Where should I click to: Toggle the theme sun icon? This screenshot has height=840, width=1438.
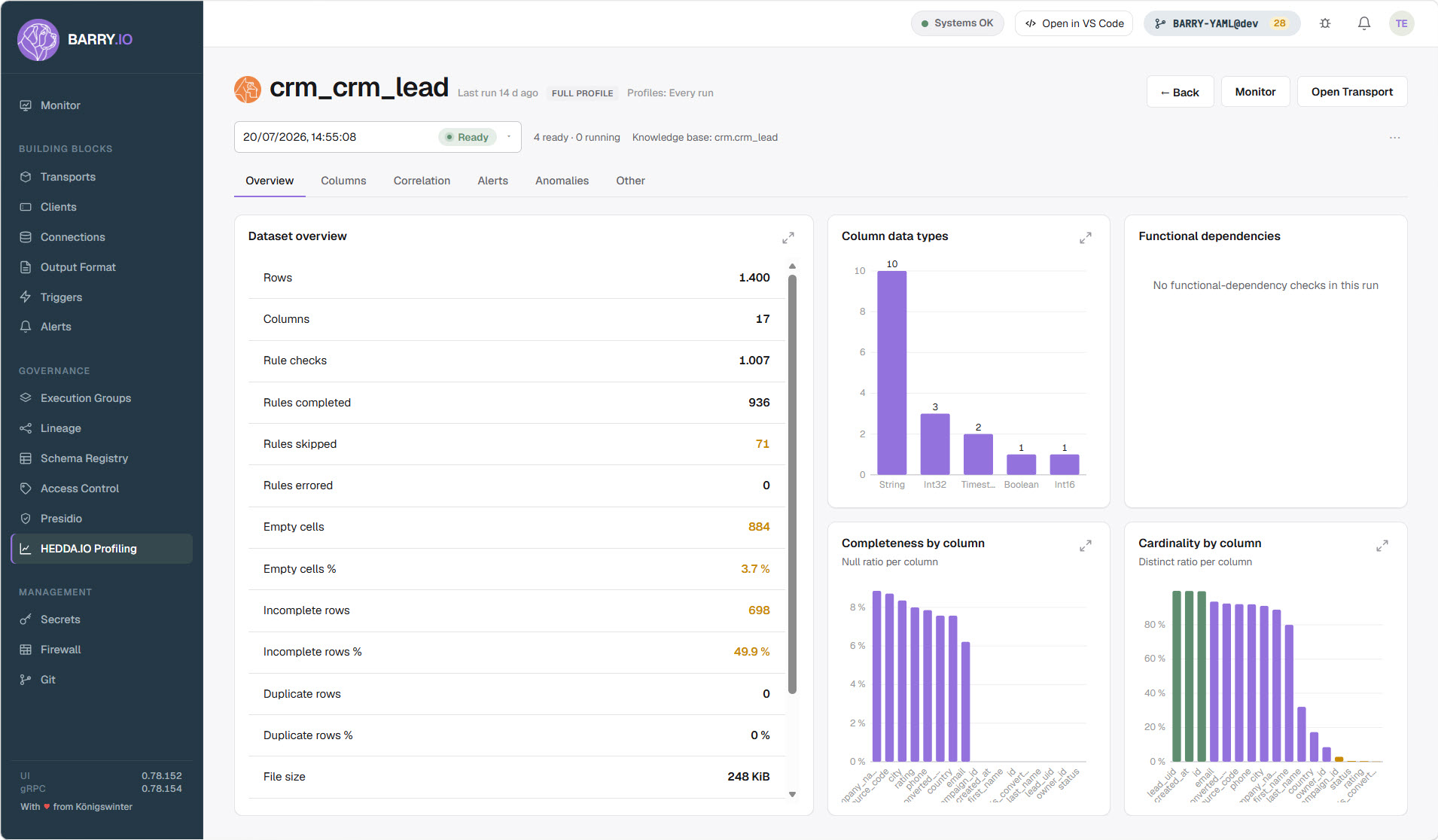tap(1325, 23)
